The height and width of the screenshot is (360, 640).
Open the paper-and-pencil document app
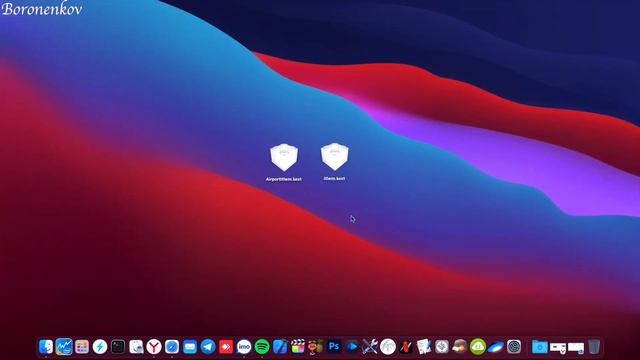(x=424, y=347)
